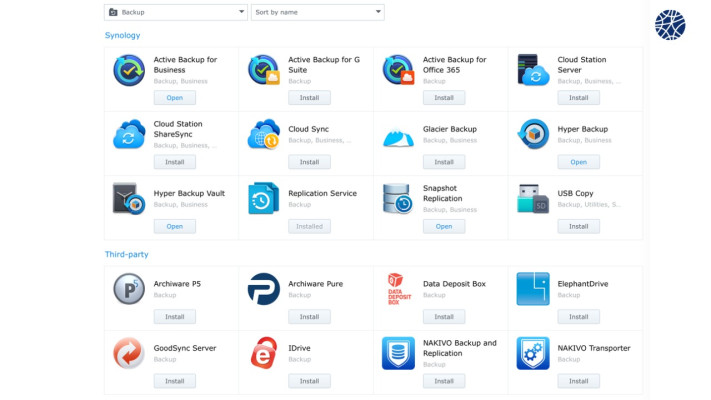This screenshot has width=711, height=400.
Task: Install USB Copy package
Action: pyautogui.click(x=579, y=227)
